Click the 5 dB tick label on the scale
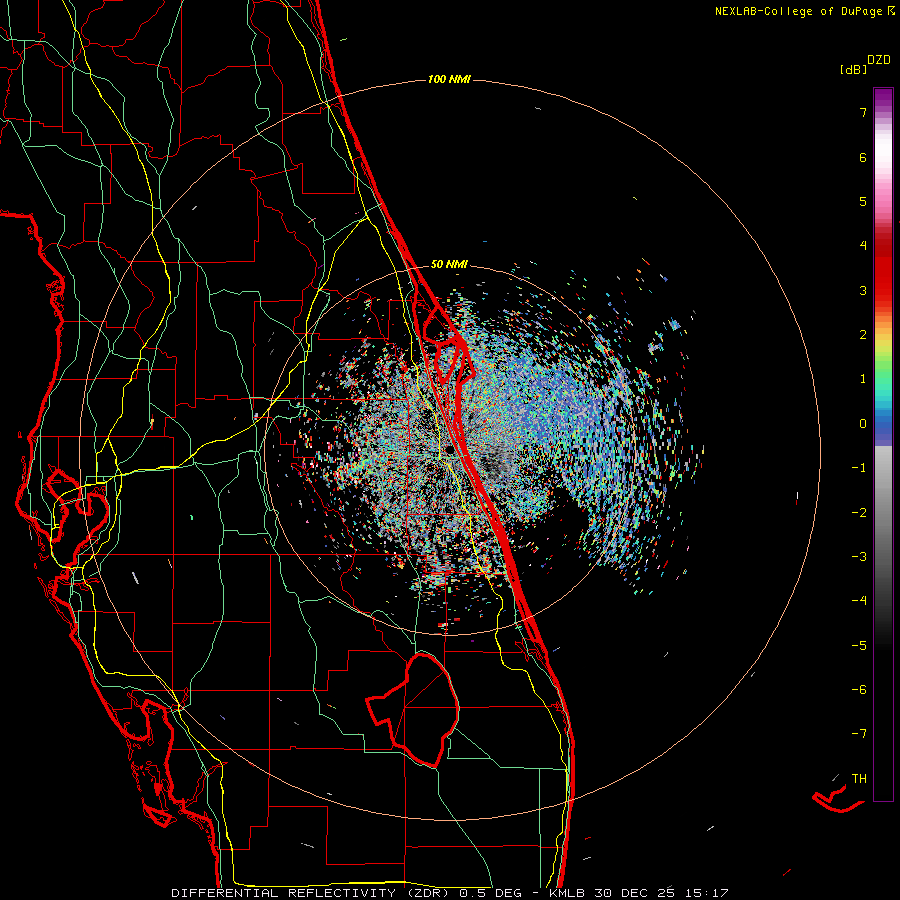 (863, 201)
